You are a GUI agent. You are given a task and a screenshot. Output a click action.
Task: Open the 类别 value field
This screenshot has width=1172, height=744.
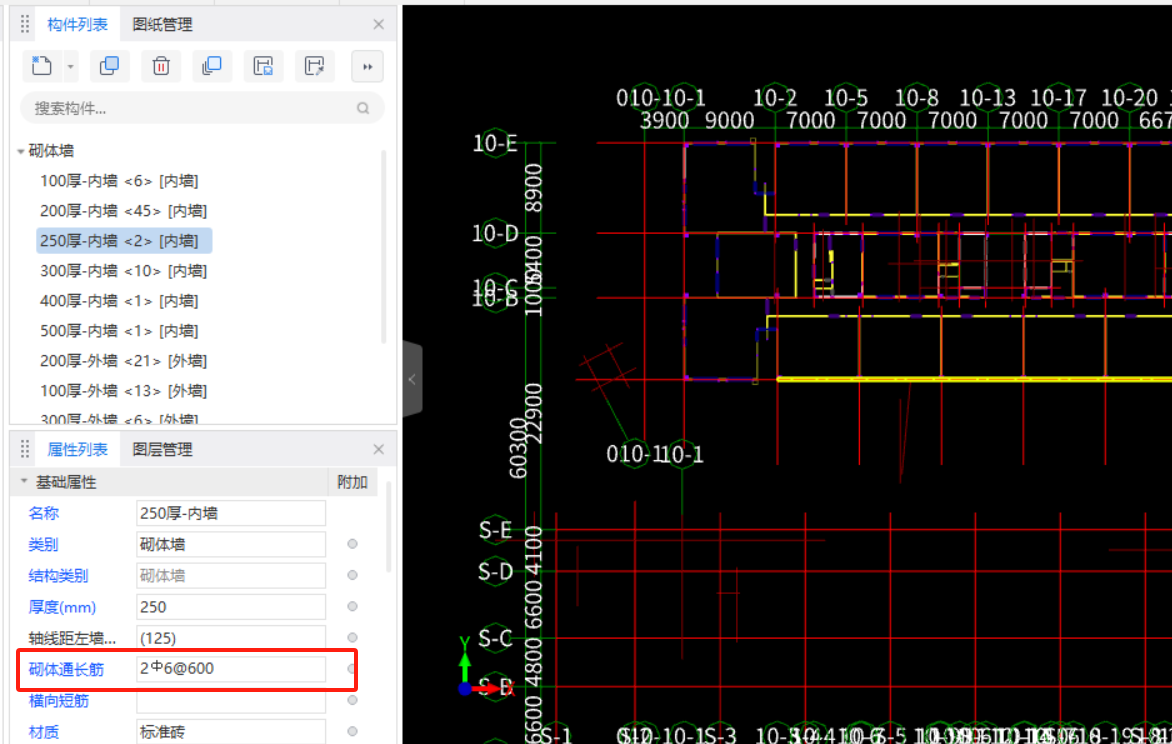231,544
